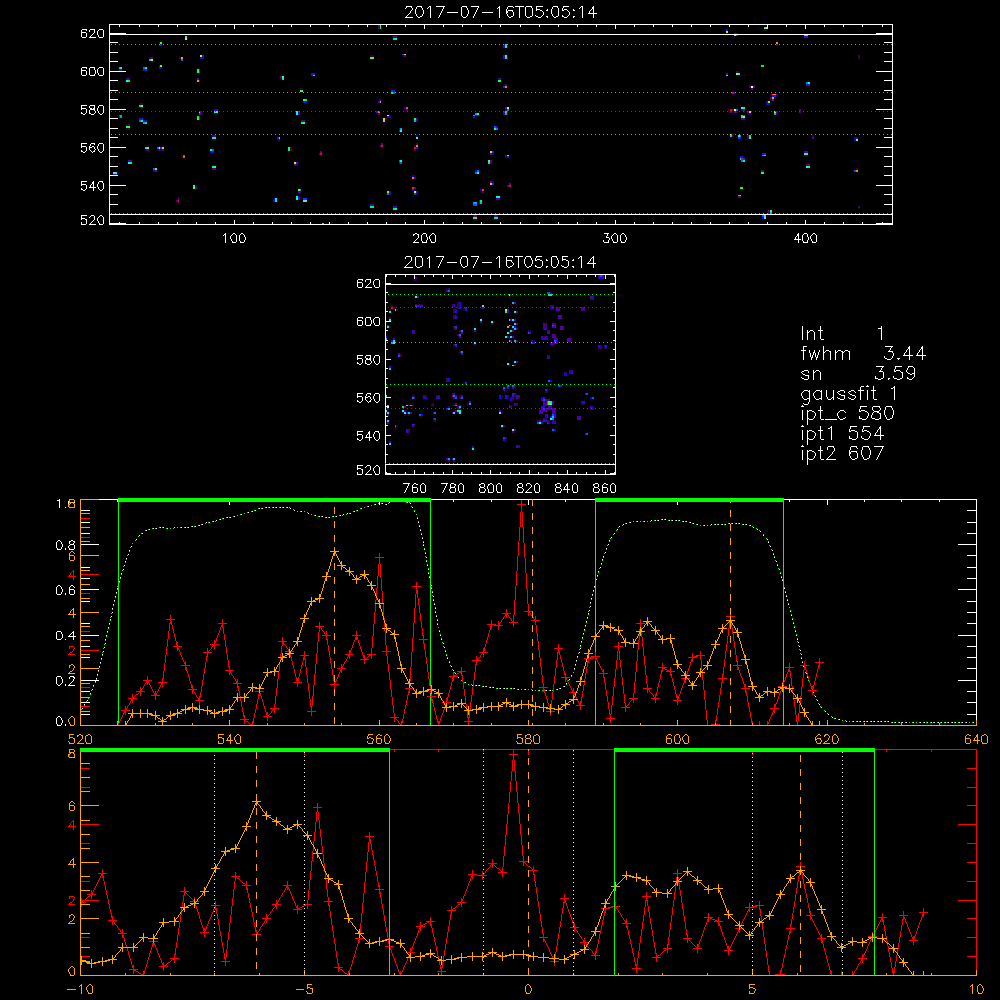Click y-axis label 560 on middle plot
1000x1000 pixels.
(x=369, y=397)
